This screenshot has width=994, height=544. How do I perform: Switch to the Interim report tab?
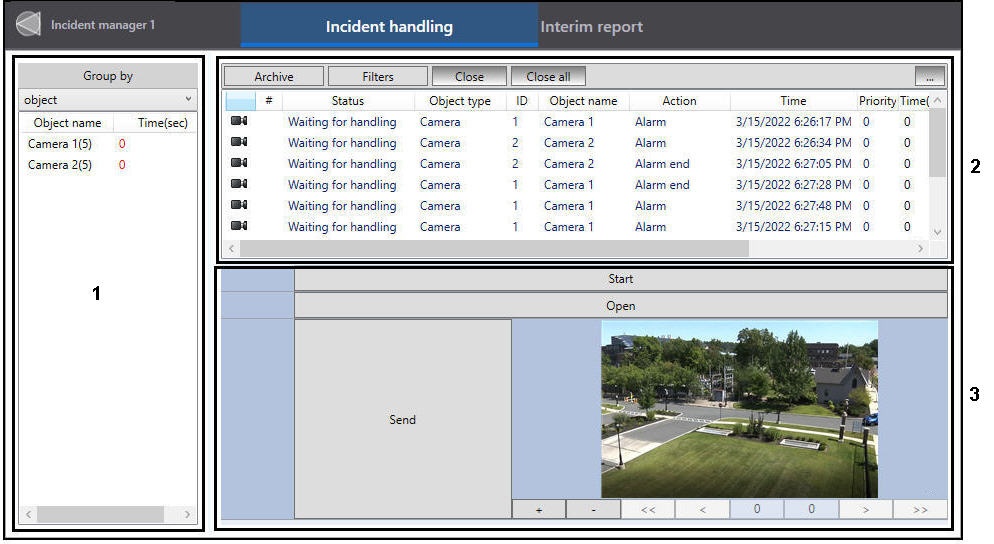pyautogui.click(x=591, y=27)
